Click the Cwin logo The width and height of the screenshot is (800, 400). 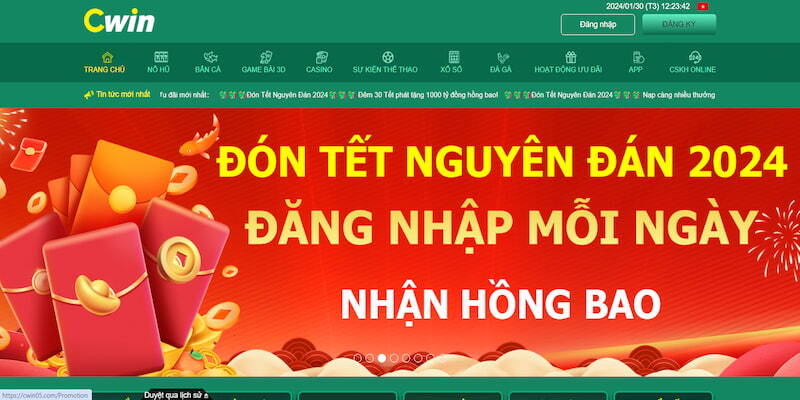point(119,20)
